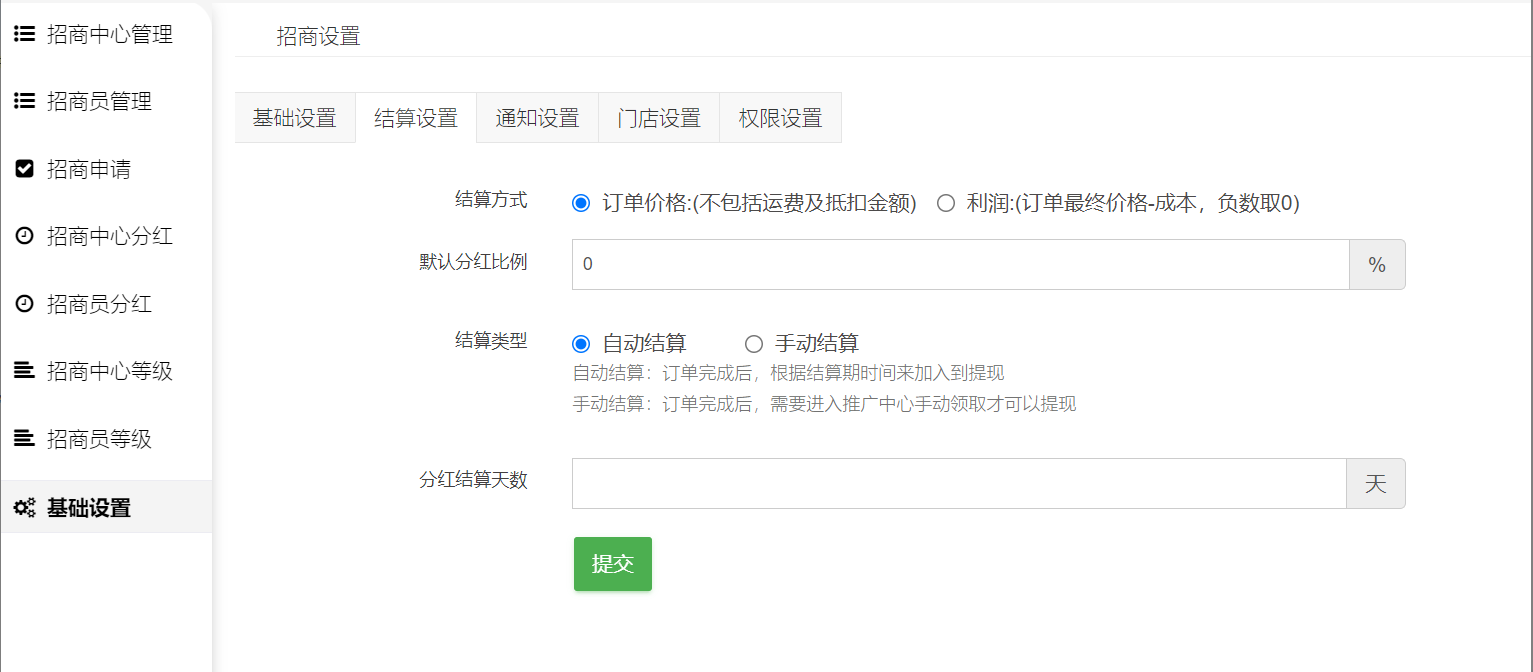Click the bars icon beside 招商员等级

tap(25, 439)
